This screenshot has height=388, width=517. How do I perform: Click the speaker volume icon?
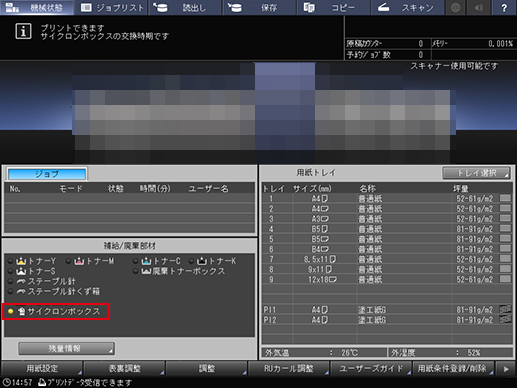479,7
